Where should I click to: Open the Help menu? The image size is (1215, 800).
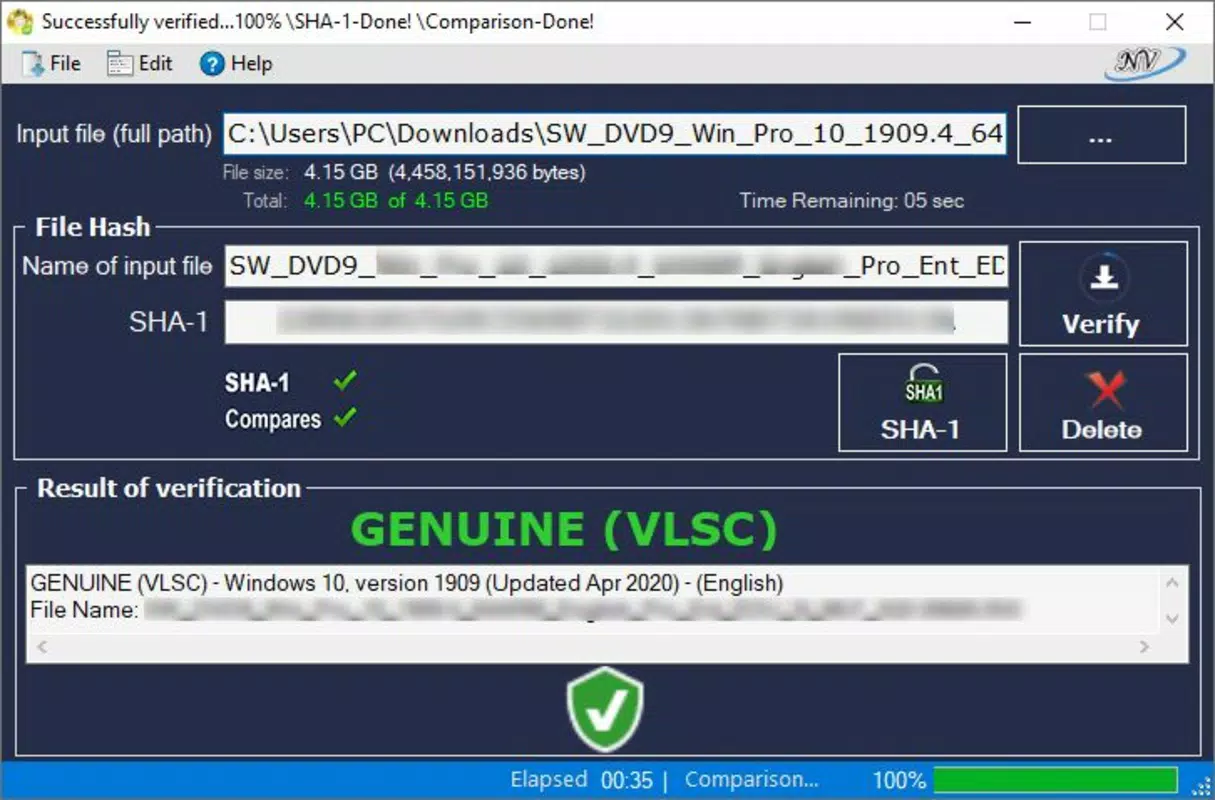click(x=236, y=64)
